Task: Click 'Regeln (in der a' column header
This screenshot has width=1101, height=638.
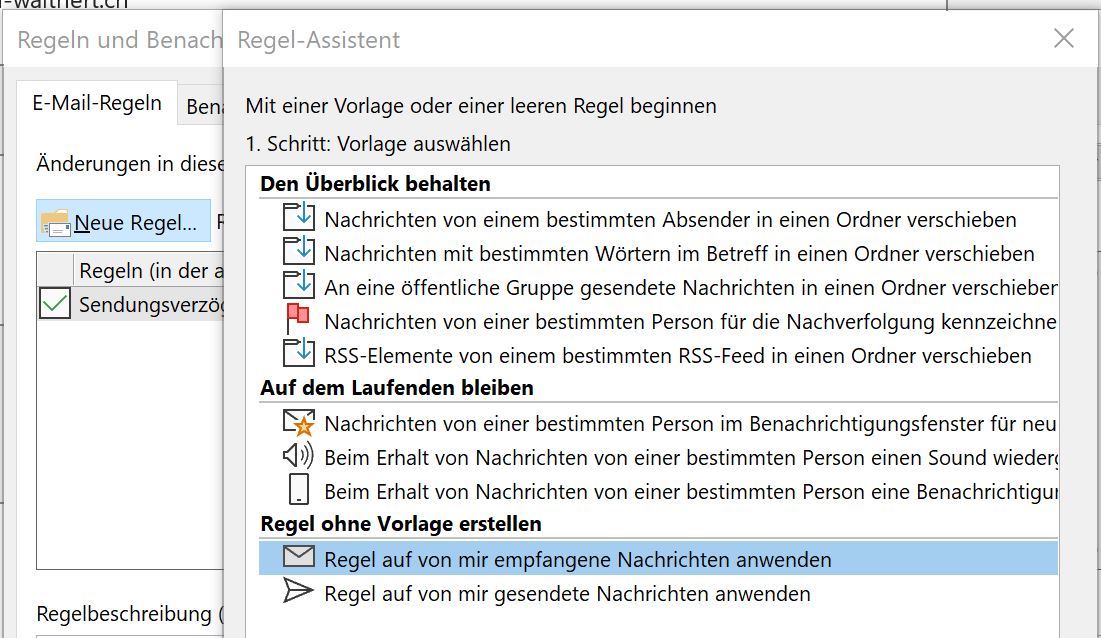Action: click(149, 270)
